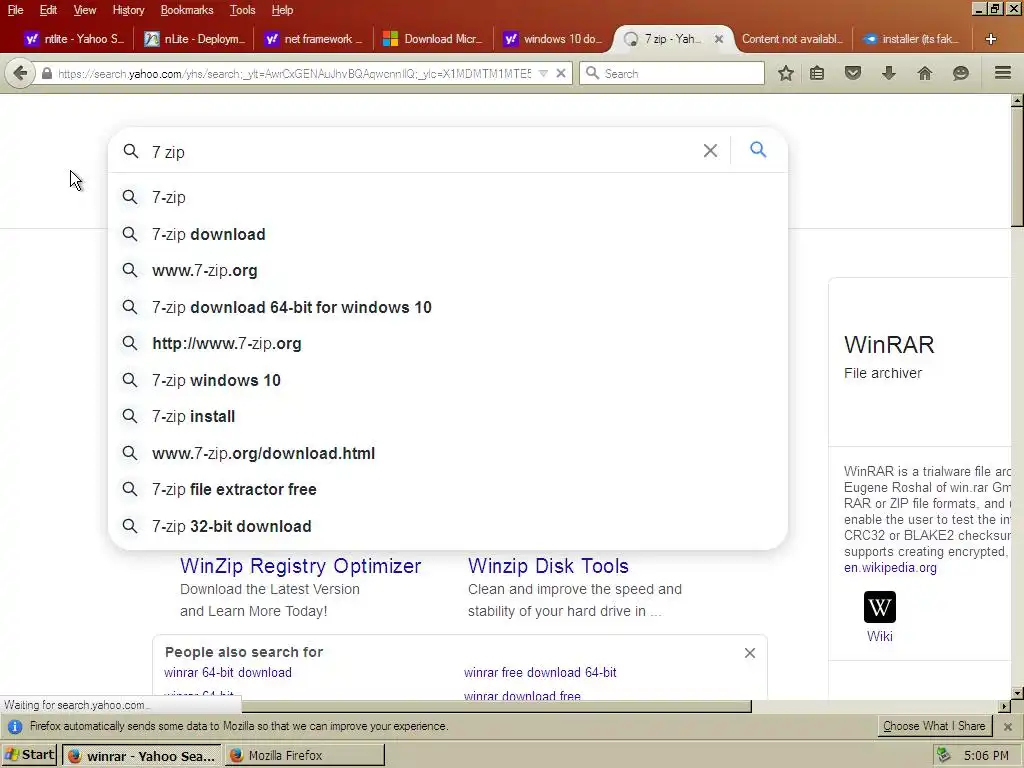Open the History menu
The height and width of the screenshot is (768, 1024).
click(x=128, y=10)
